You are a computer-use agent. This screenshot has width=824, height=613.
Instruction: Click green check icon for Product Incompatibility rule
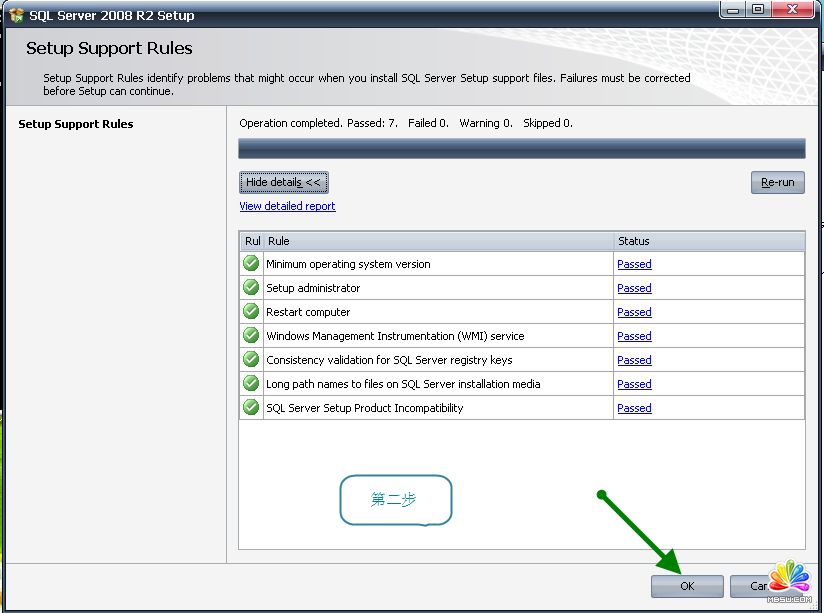pyautogui.click(x=251, y=408)
